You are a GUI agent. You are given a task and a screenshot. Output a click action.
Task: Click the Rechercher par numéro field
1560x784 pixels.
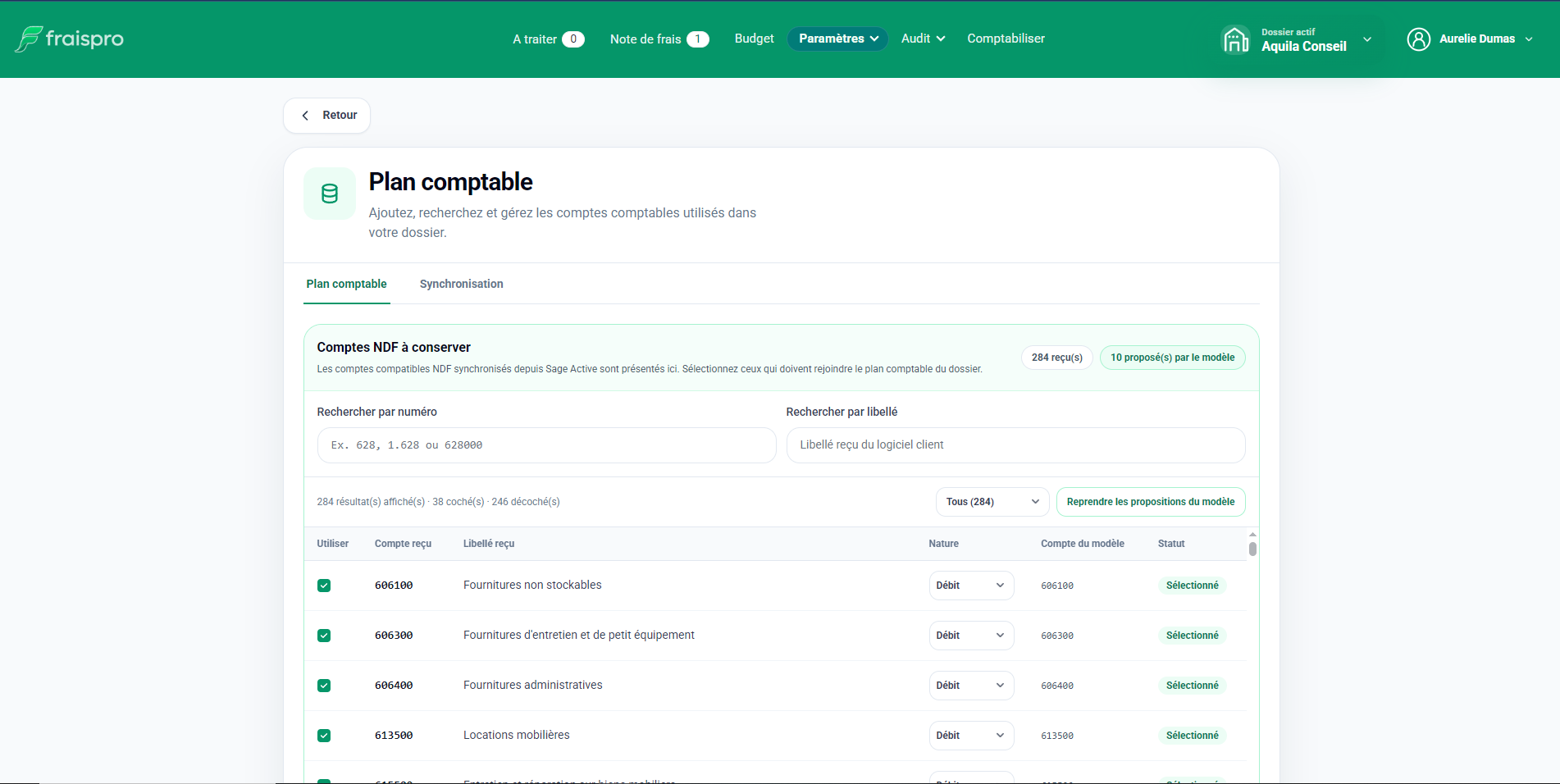click(x=546, y=445)
